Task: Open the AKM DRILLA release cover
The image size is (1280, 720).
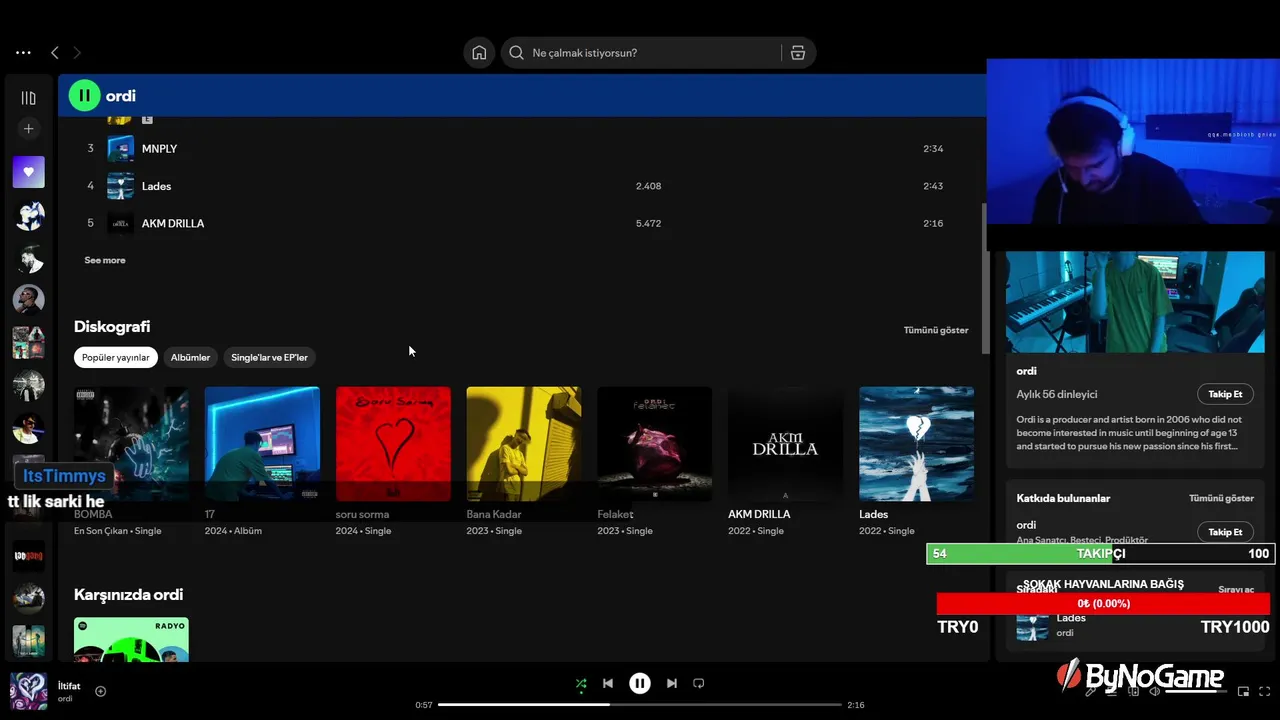Action: [785, 444]
